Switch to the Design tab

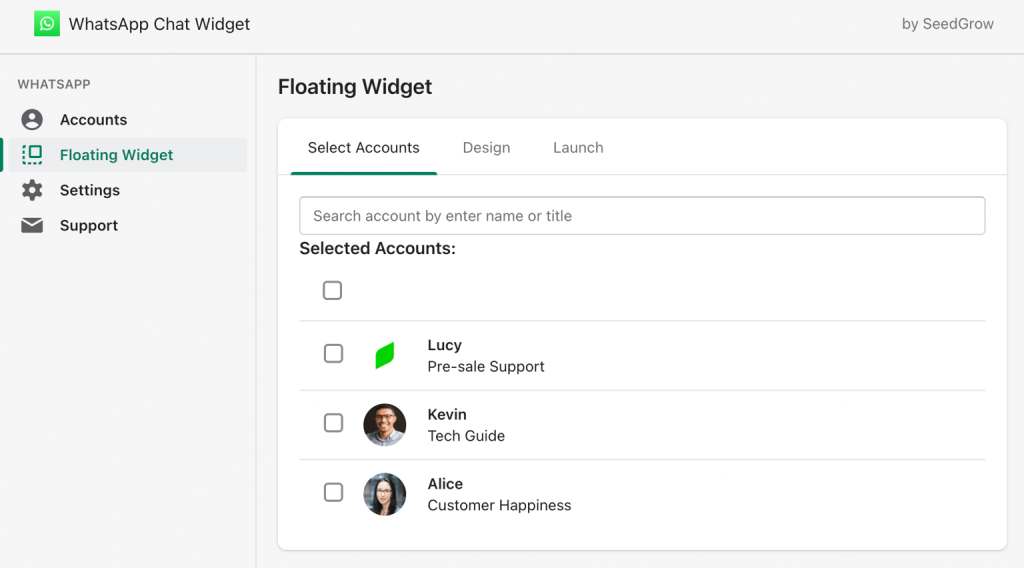coord(486,148)
